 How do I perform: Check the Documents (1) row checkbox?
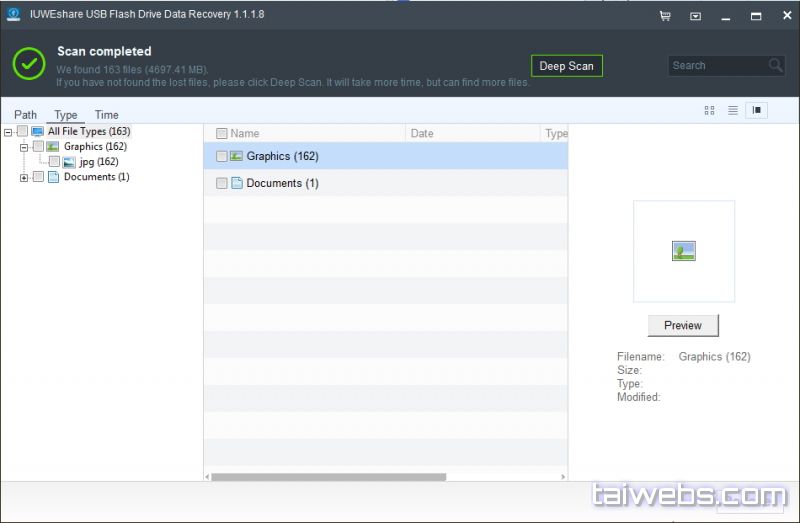pos(222,183)
